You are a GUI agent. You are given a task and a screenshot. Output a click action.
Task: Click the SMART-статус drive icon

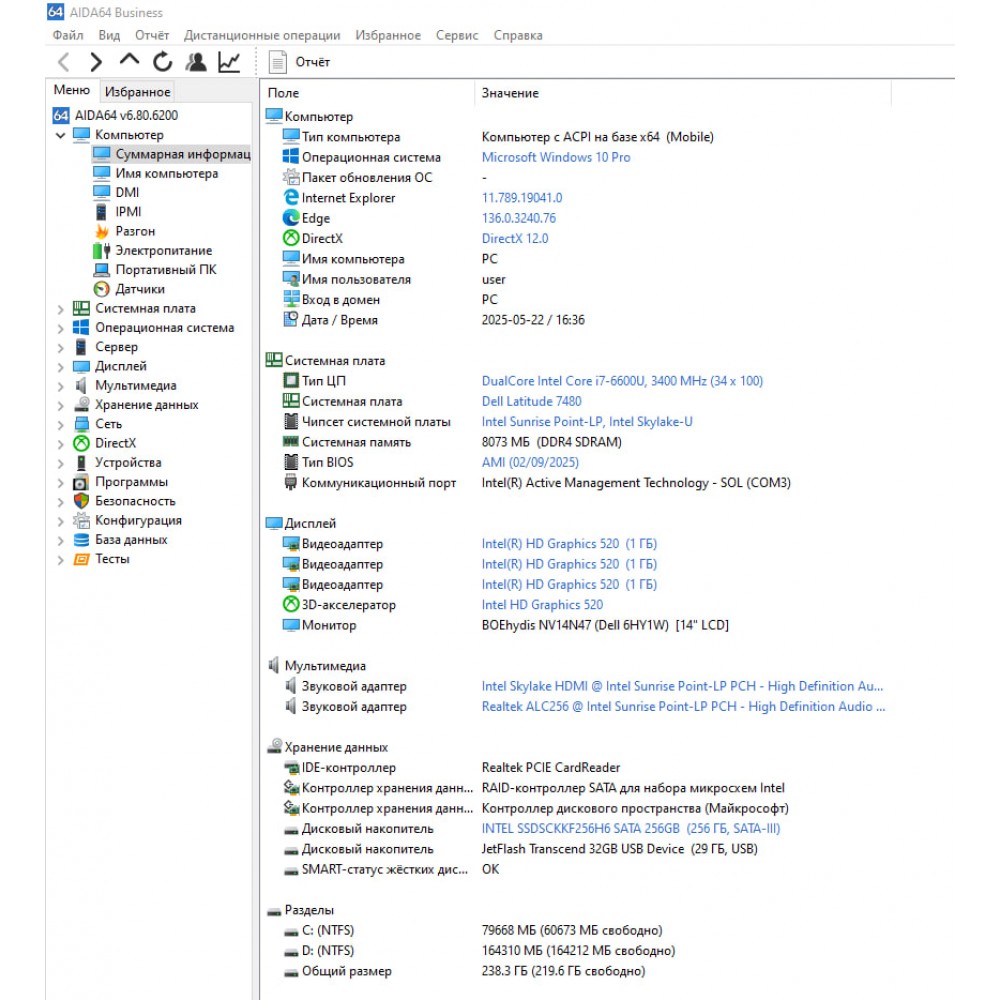click(291, 870)
